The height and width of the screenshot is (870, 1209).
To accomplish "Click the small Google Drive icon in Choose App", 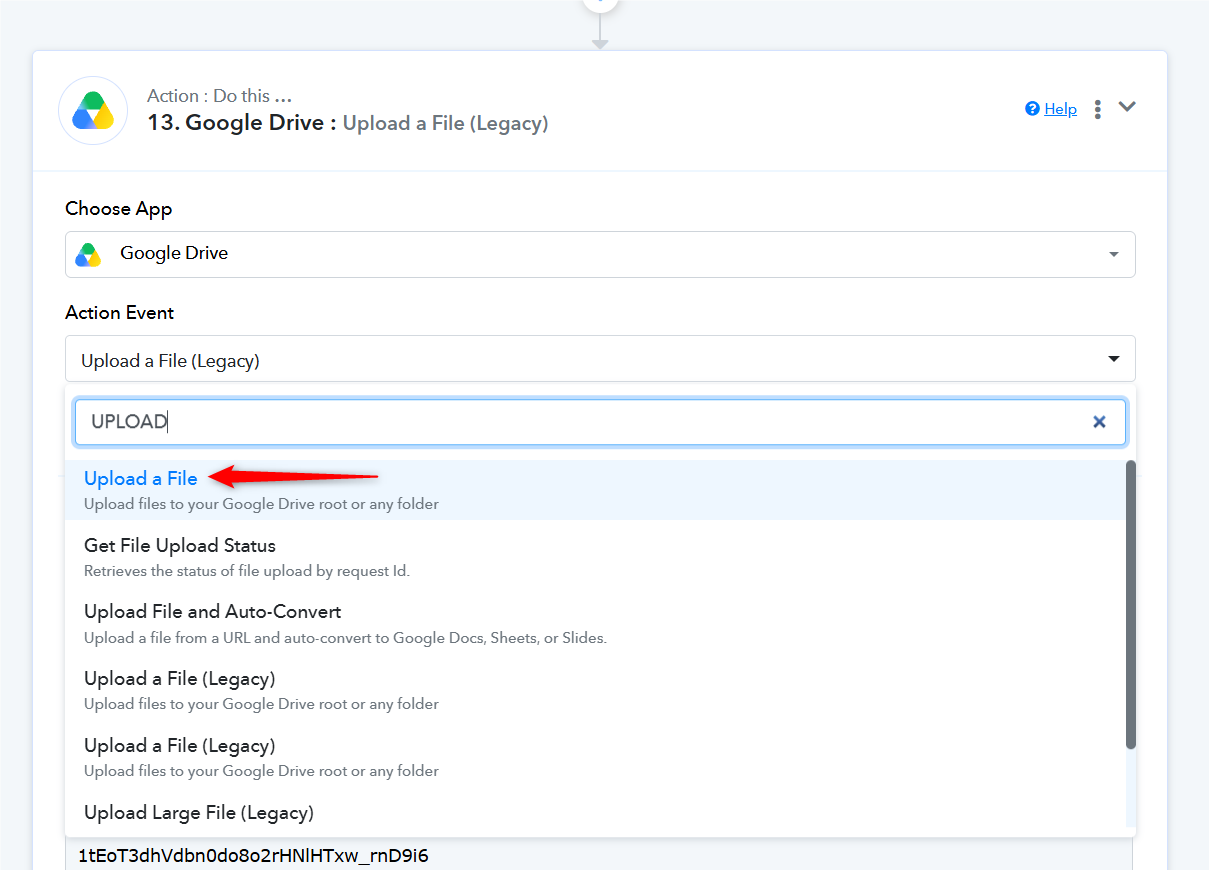I will (88, 254).
